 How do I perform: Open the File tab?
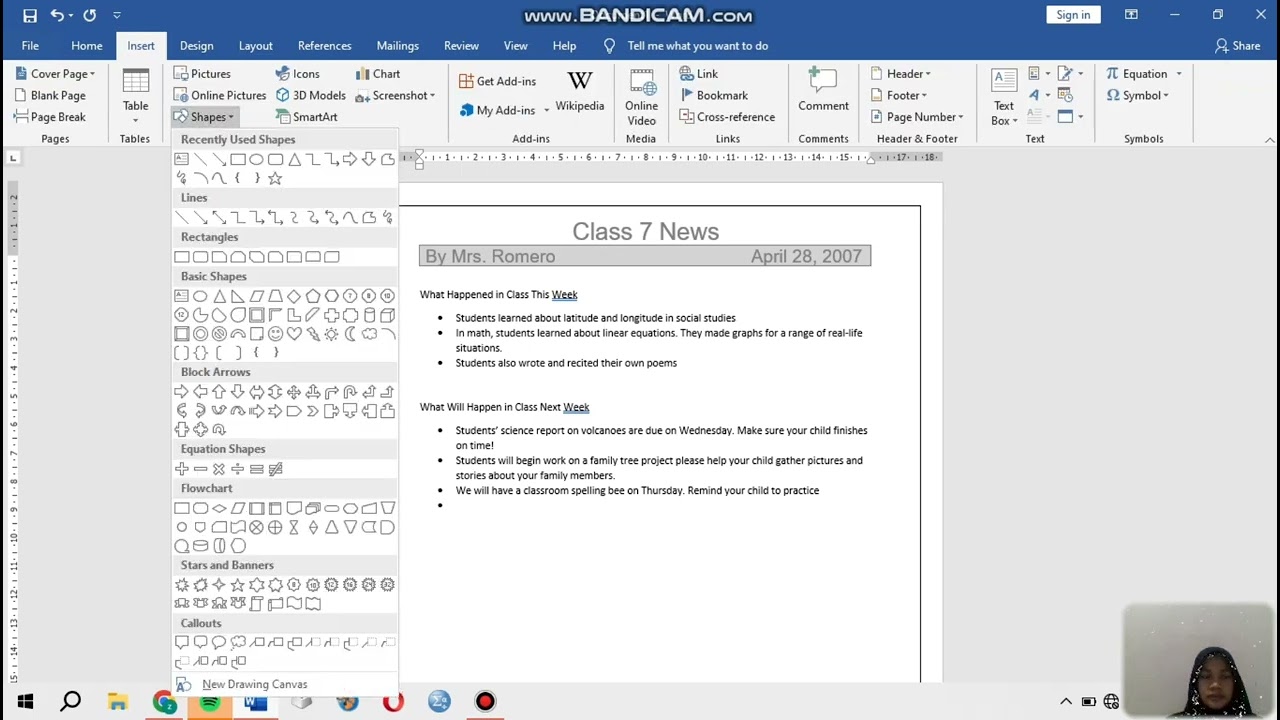(x=30, y=45)
